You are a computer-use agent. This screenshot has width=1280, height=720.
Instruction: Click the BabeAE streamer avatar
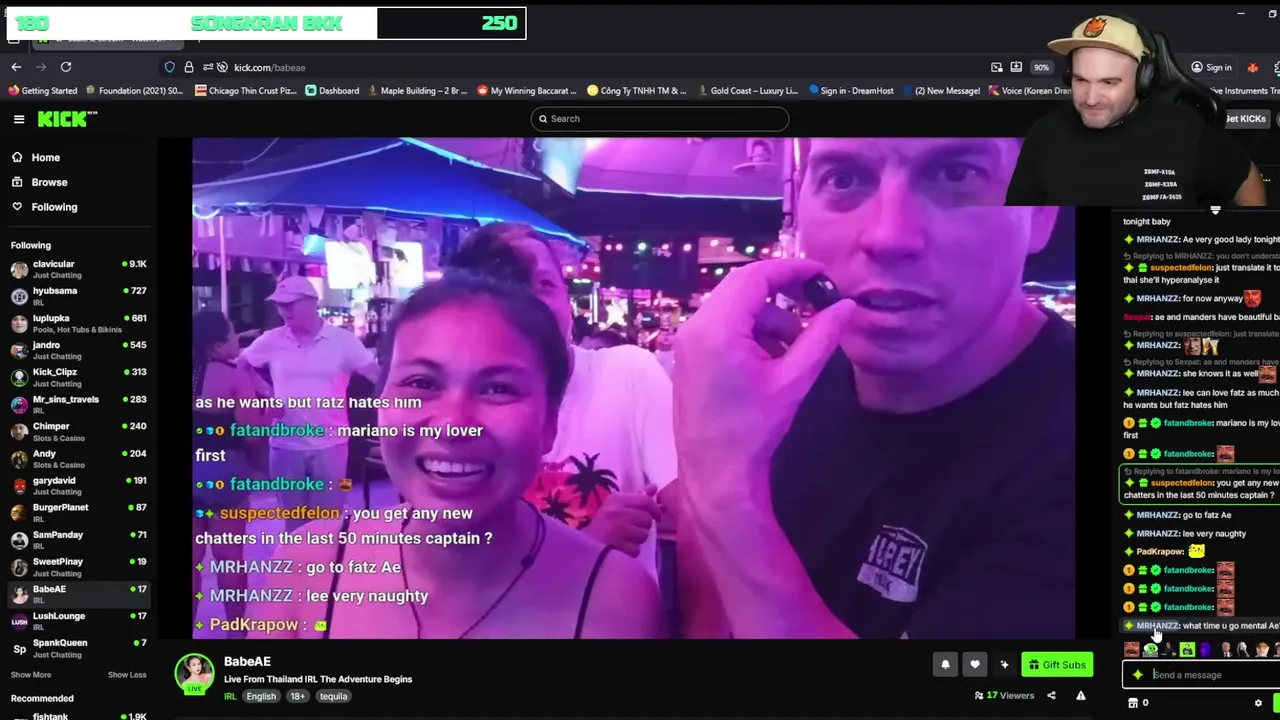195,675
